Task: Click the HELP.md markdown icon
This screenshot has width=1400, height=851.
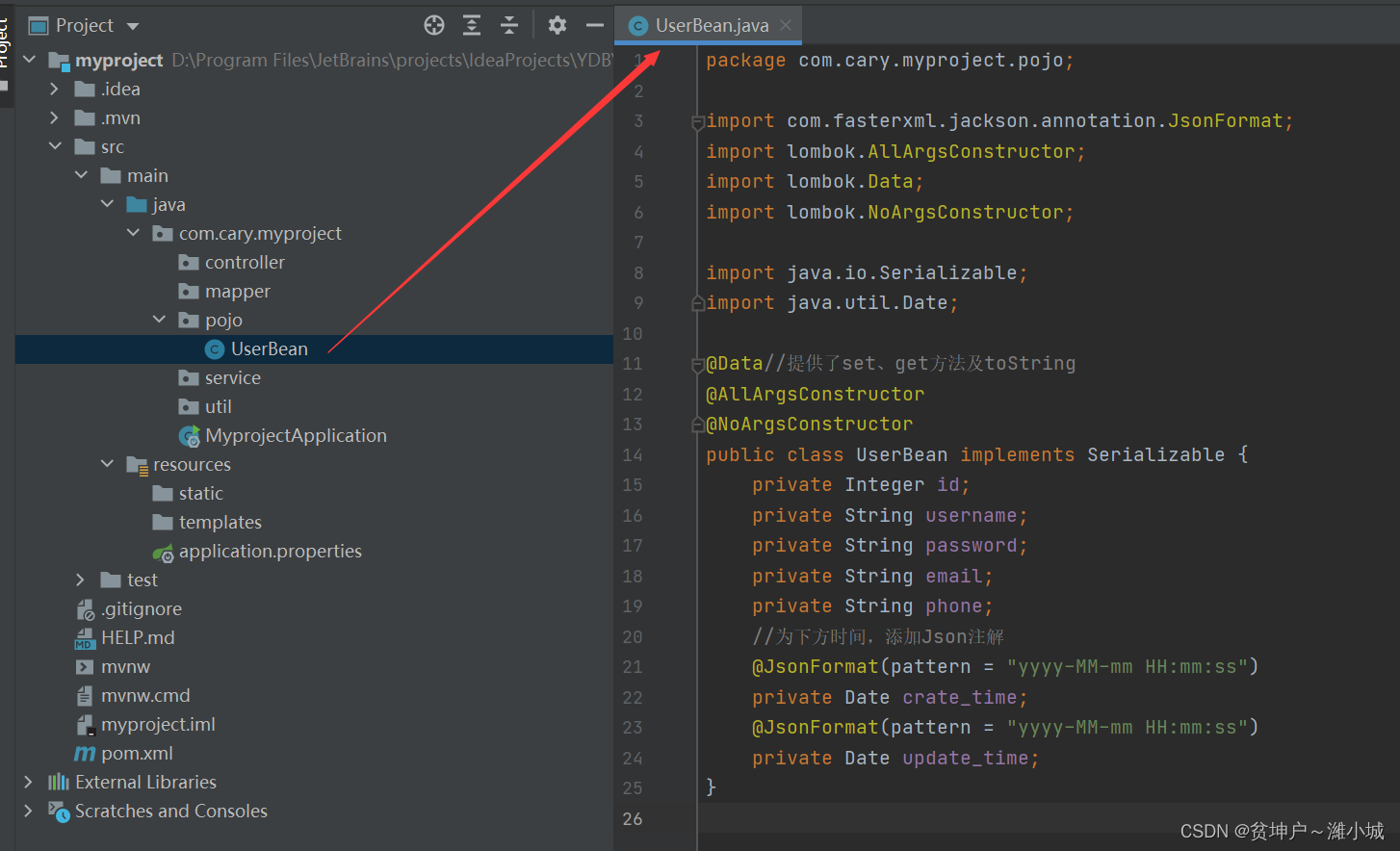Action: (x=85, y=638)
